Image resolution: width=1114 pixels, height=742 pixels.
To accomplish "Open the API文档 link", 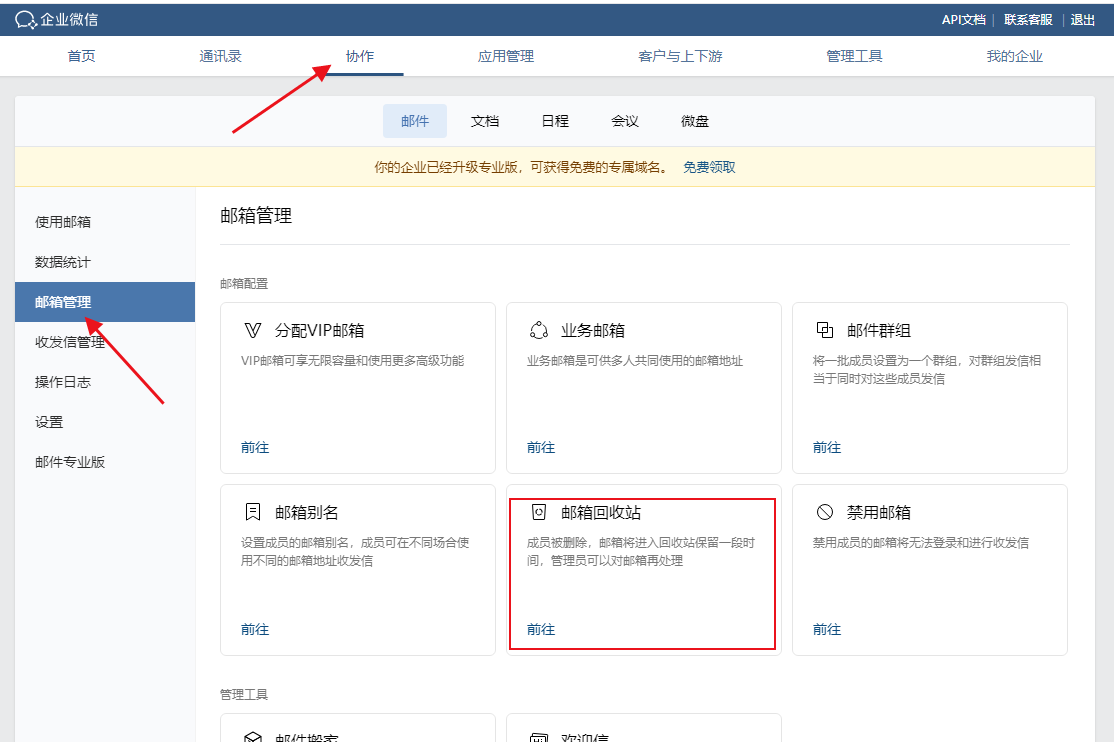I will tap(963, 19).
